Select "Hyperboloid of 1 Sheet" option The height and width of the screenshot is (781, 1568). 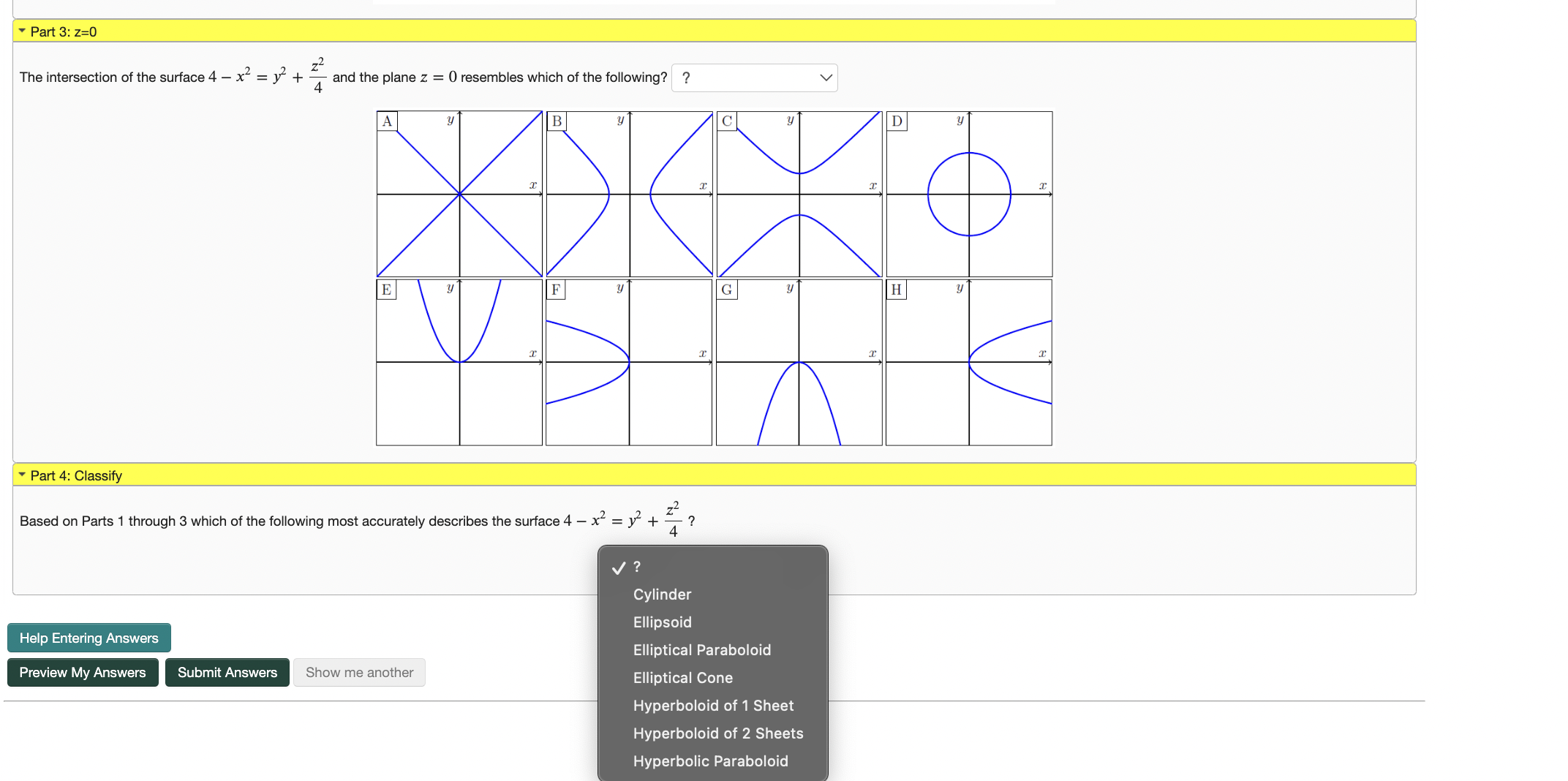(x=712, y=705)
